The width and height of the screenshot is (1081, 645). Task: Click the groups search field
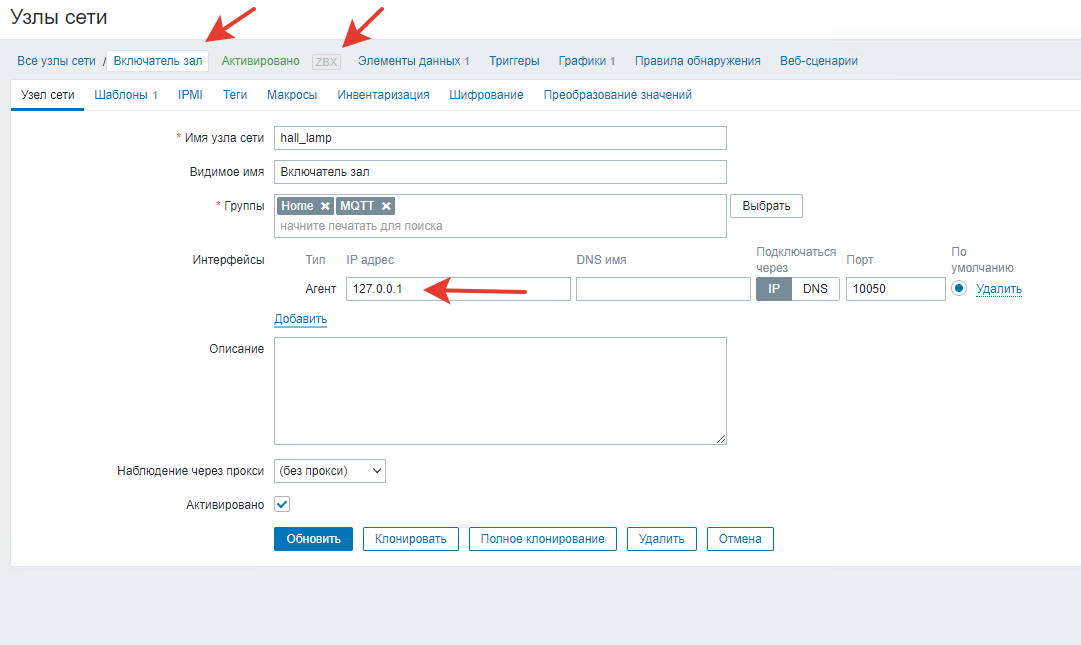501,226
